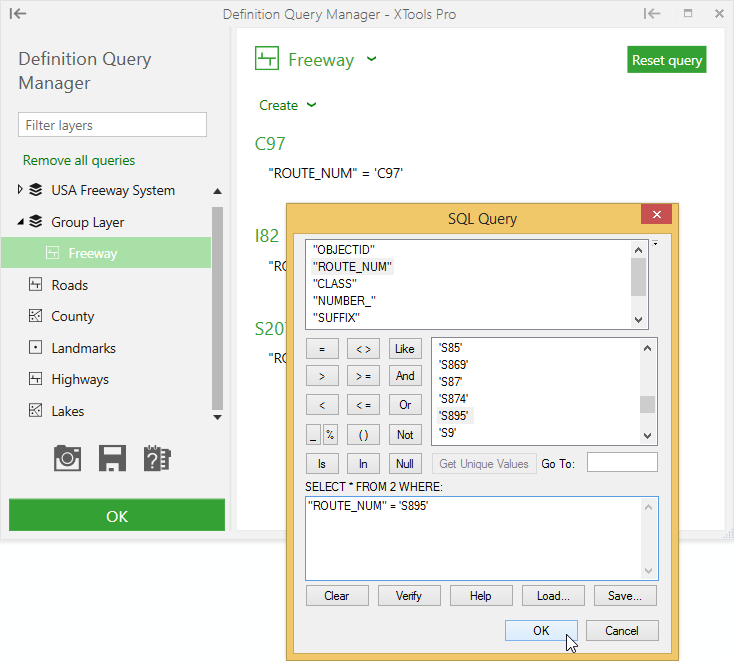This screenshot has width=734, height=661.
Task: Select the Landmarks layer
Action: coord(83,348)
